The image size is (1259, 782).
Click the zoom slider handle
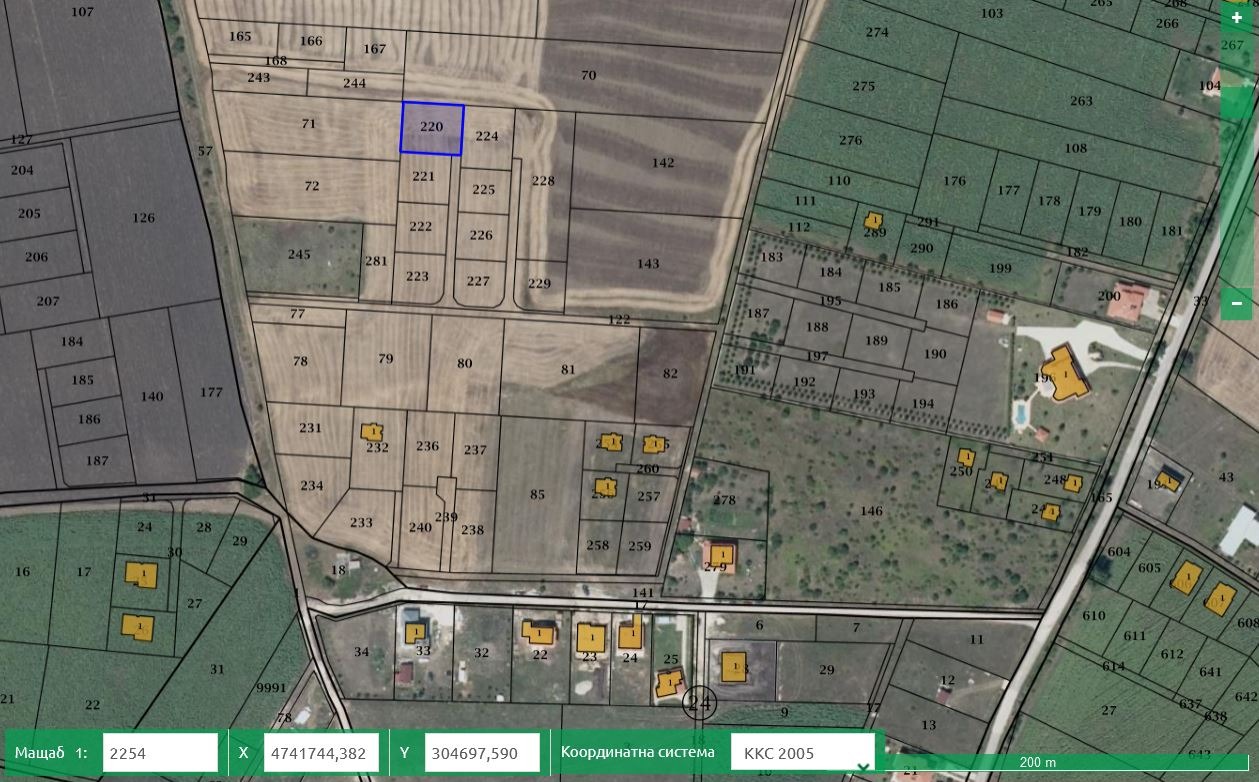[x=1237, y=103]
